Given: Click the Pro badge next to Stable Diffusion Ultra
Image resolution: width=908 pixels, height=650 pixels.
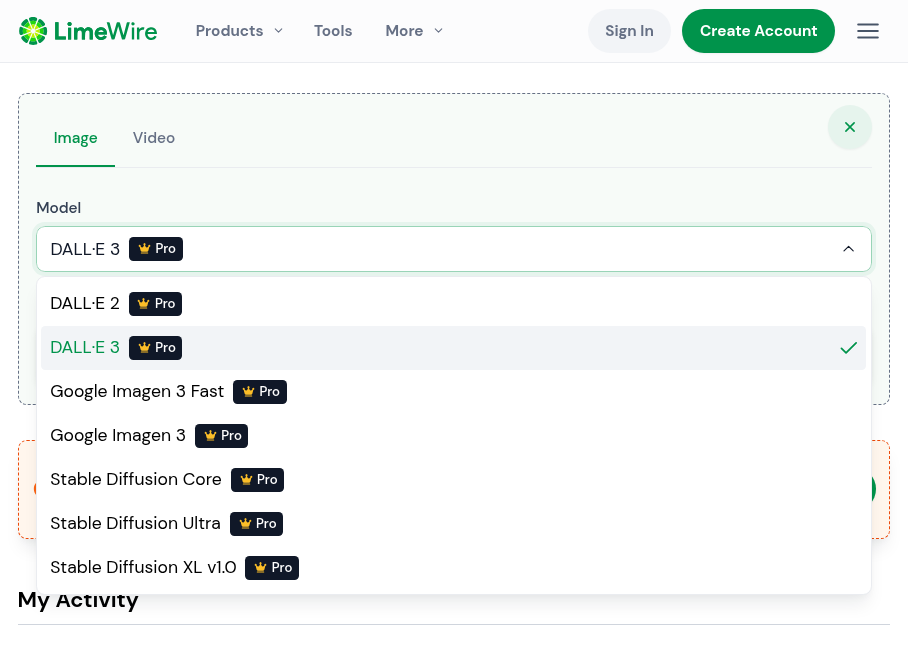Looking at the screenshot, I should (x=257, y=524).
